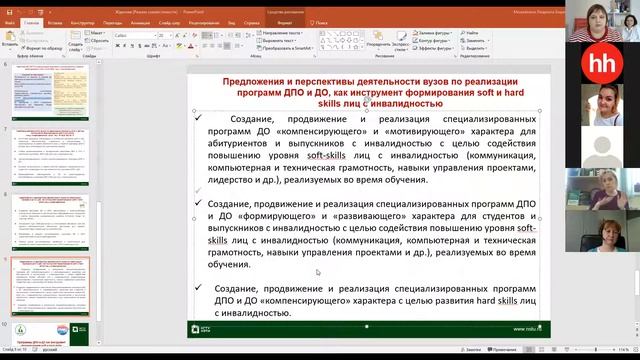Open the line spacing dropdown
Viewport: 640px width, 360px height.
[249, 36]
